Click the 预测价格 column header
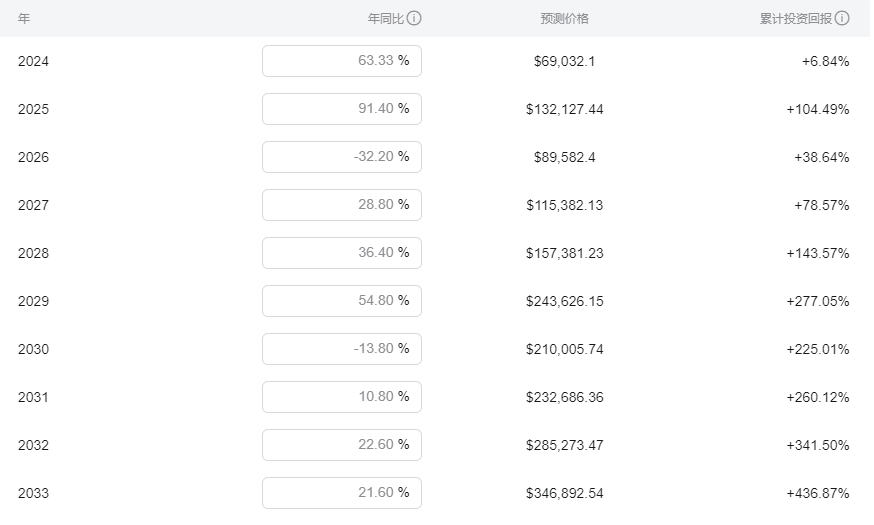Image resolution: width=874 pixels, height=525 pixels. (x=565, y=18)
